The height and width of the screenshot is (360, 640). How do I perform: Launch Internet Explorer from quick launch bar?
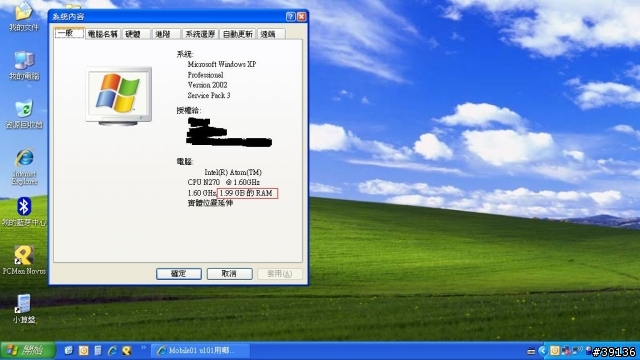[112, 351]
